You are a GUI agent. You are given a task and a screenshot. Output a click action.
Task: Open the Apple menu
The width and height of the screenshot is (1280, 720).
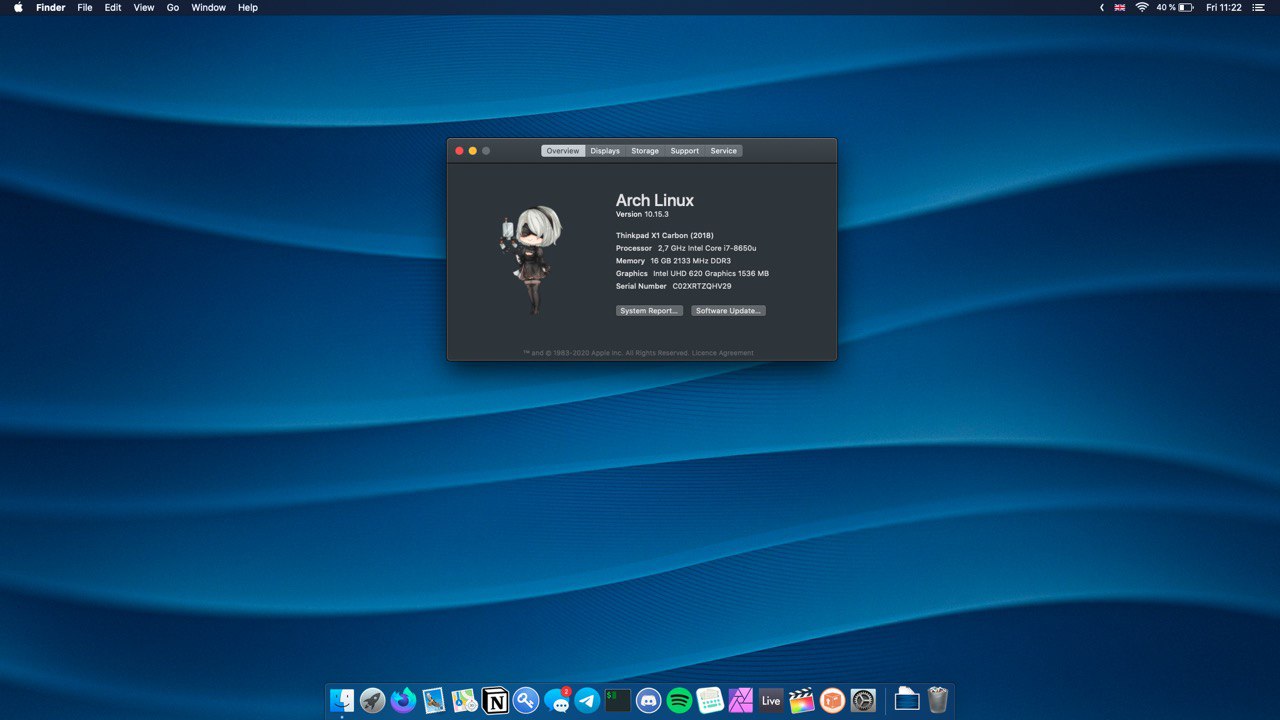(18, 7)
